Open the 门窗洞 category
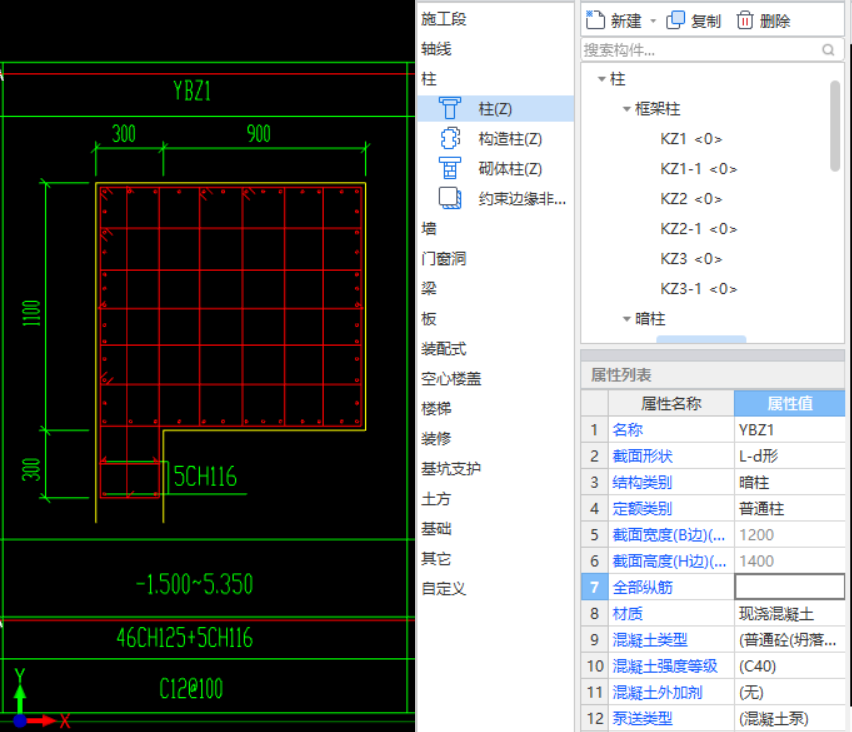 pyautogui.click(x=443, y=259)
